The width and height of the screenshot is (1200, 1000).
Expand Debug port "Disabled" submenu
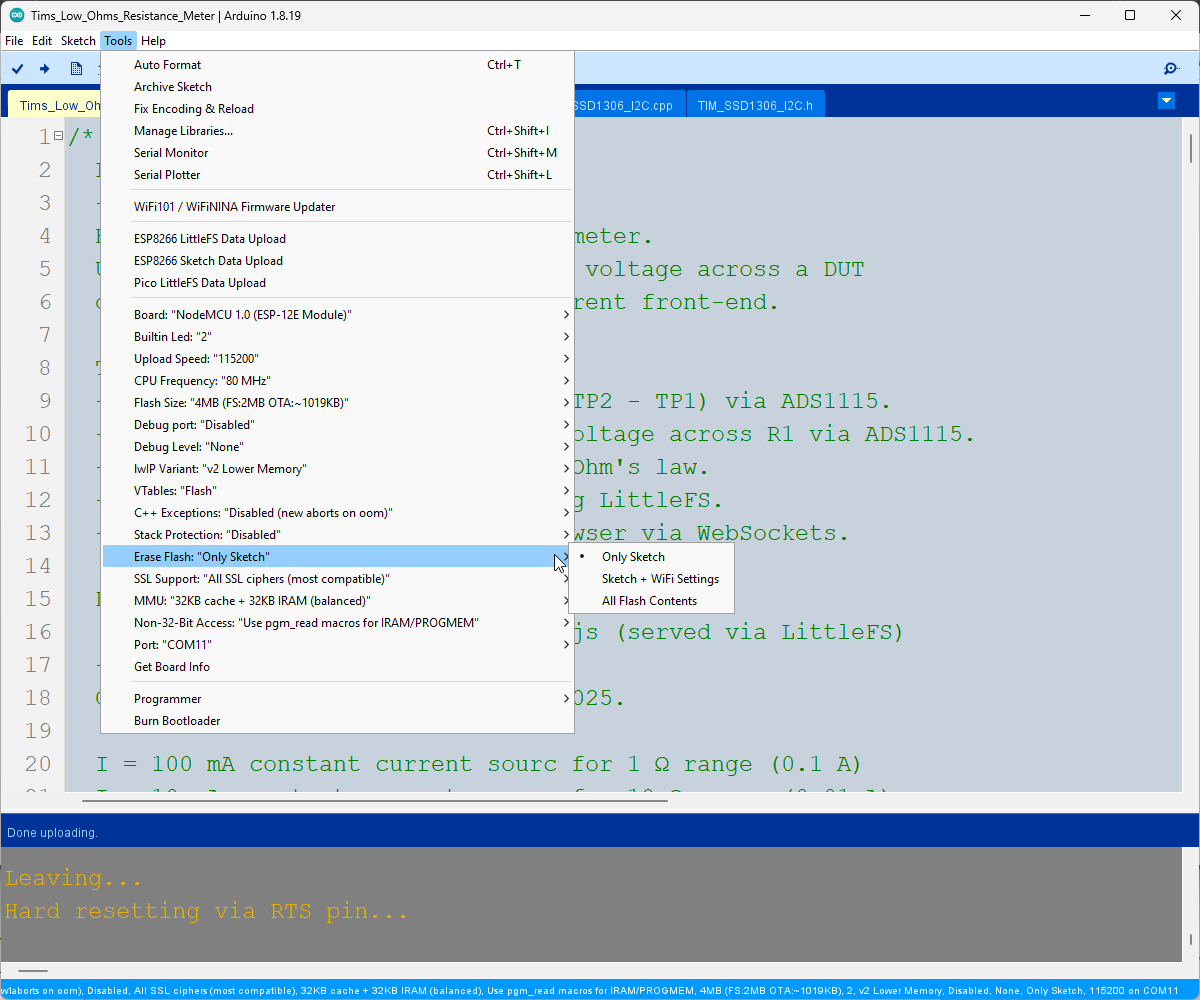click(338, 425)
